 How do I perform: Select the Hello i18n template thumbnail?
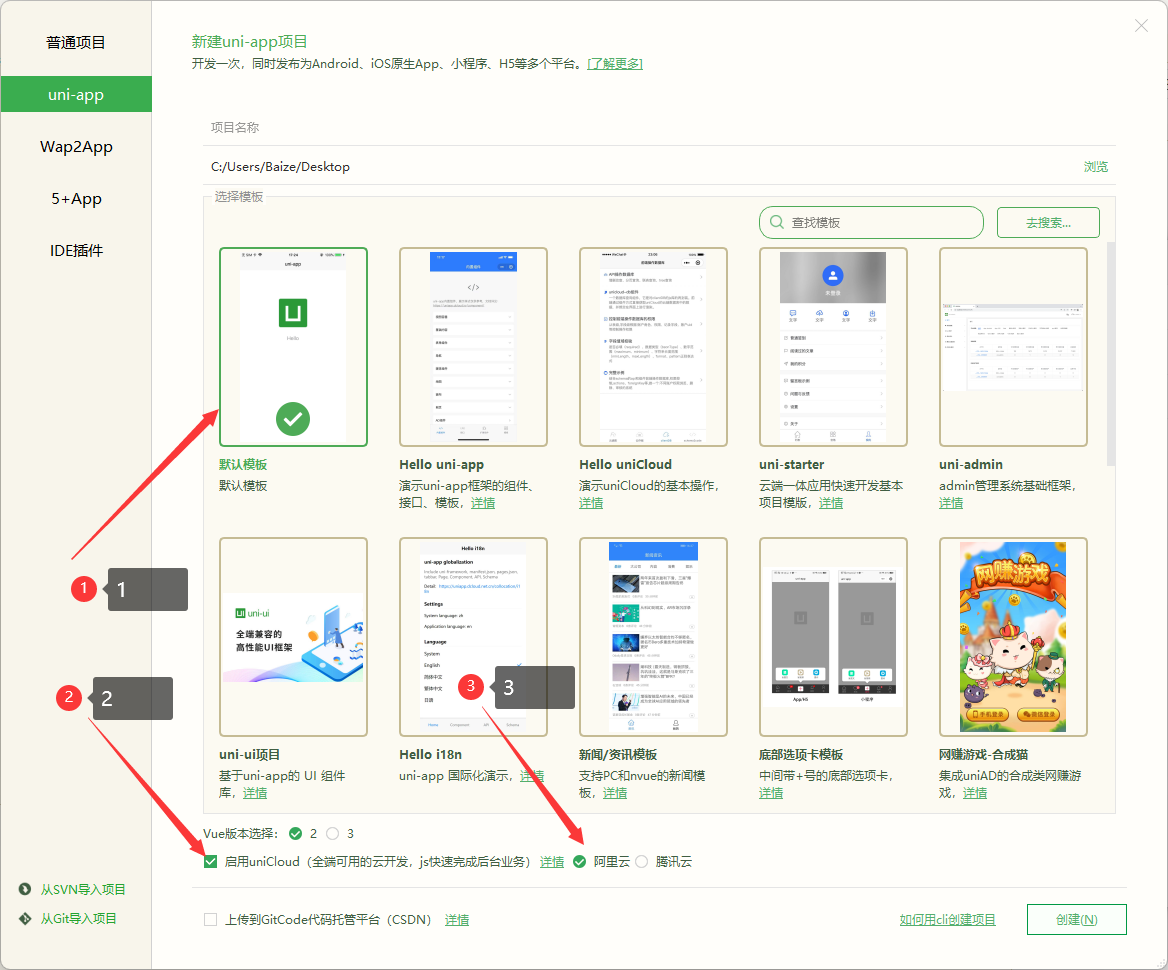point(473,637)
